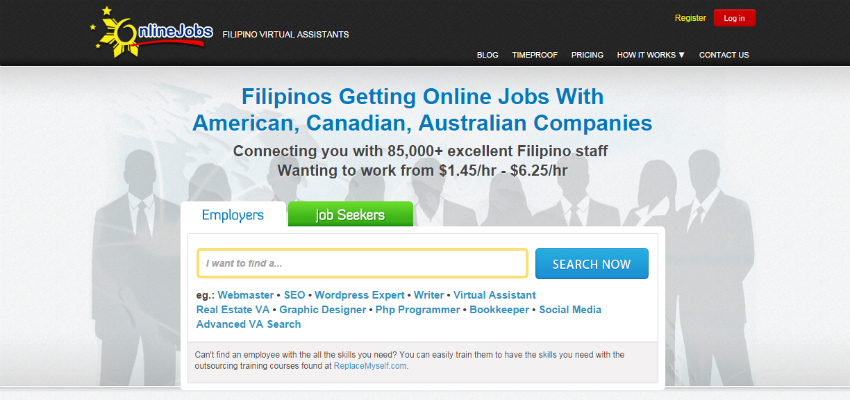Choose the Graphic Designer link
This screenshot has width=850, height=400.
(x=323, y=310)
